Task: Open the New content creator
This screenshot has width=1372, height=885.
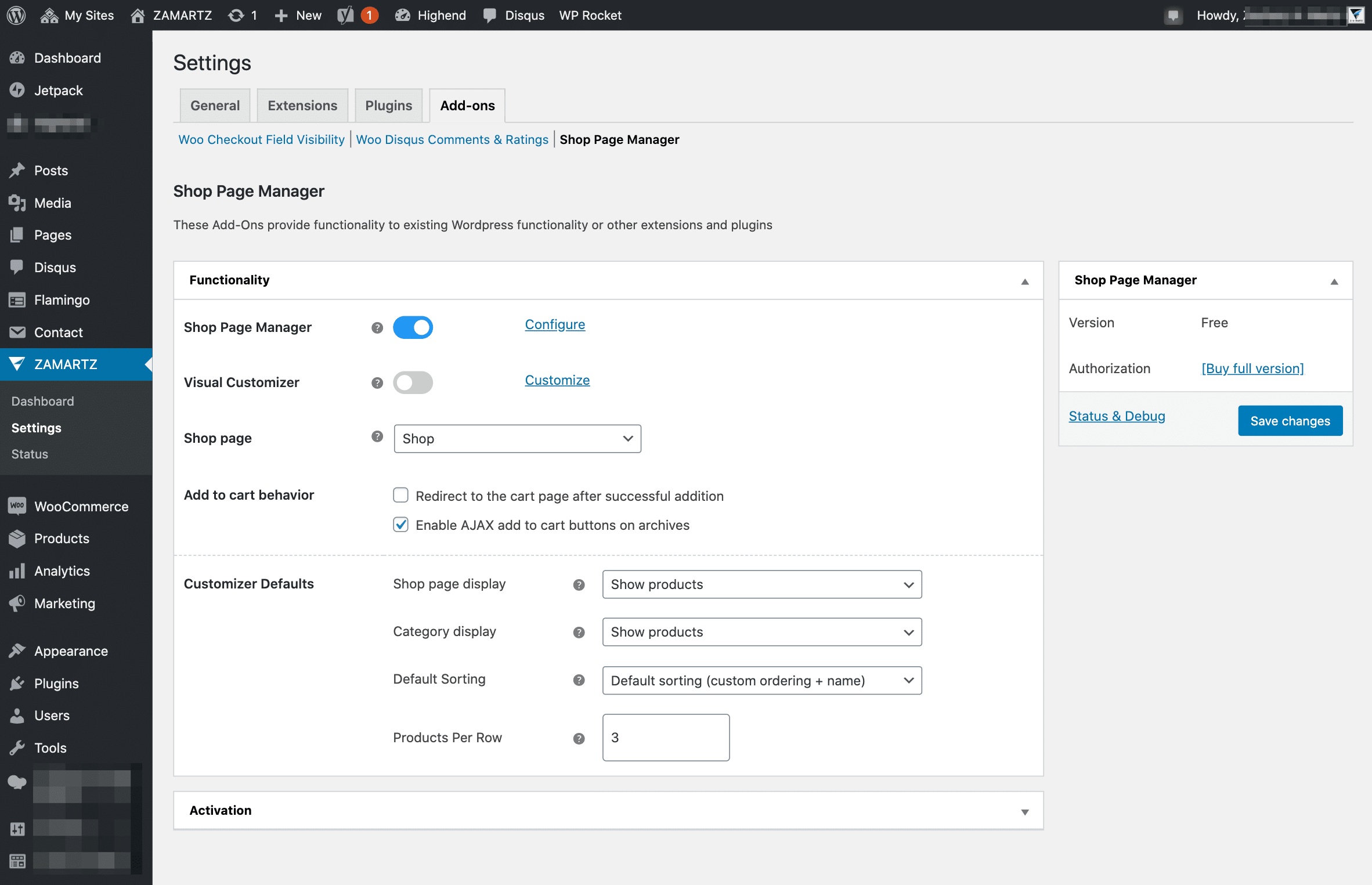Action: click(298, 15)
